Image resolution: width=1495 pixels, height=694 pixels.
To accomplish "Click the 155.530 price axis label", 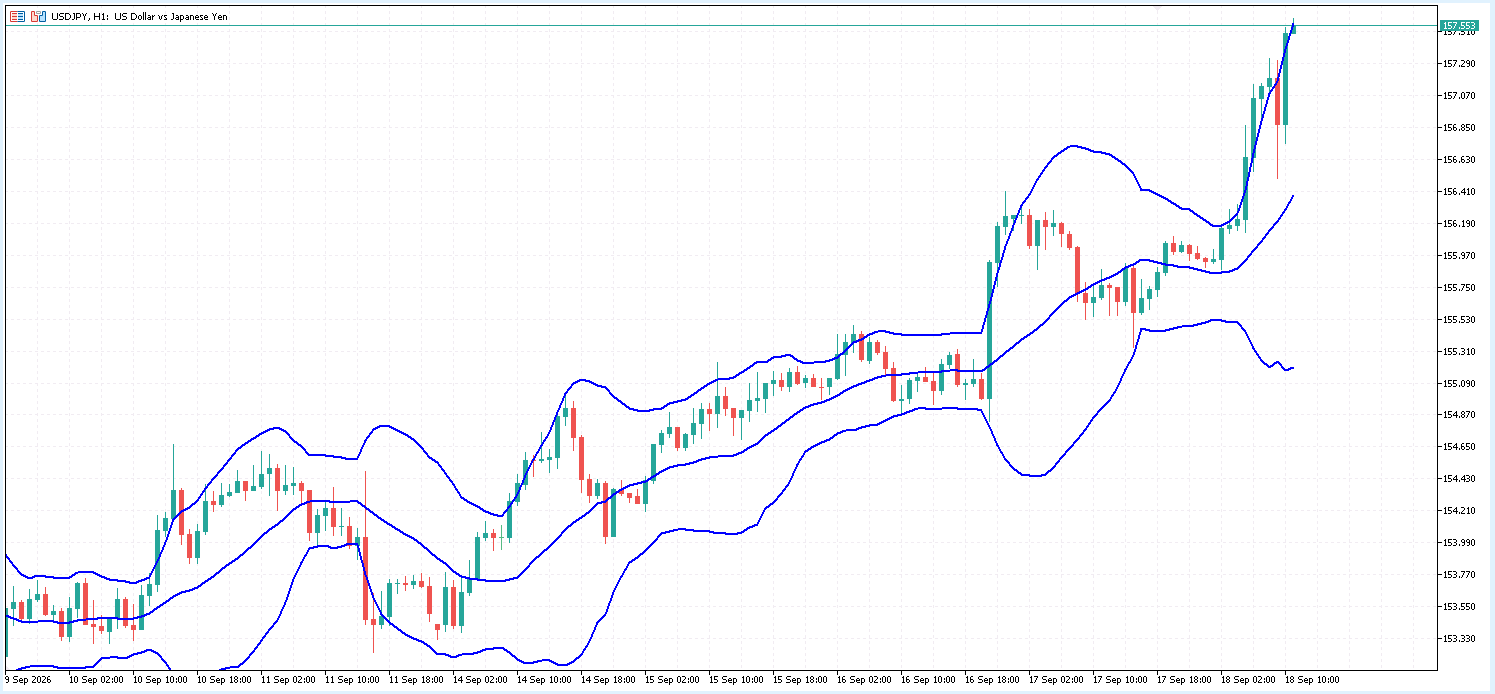I will (x=1460, y=320).
